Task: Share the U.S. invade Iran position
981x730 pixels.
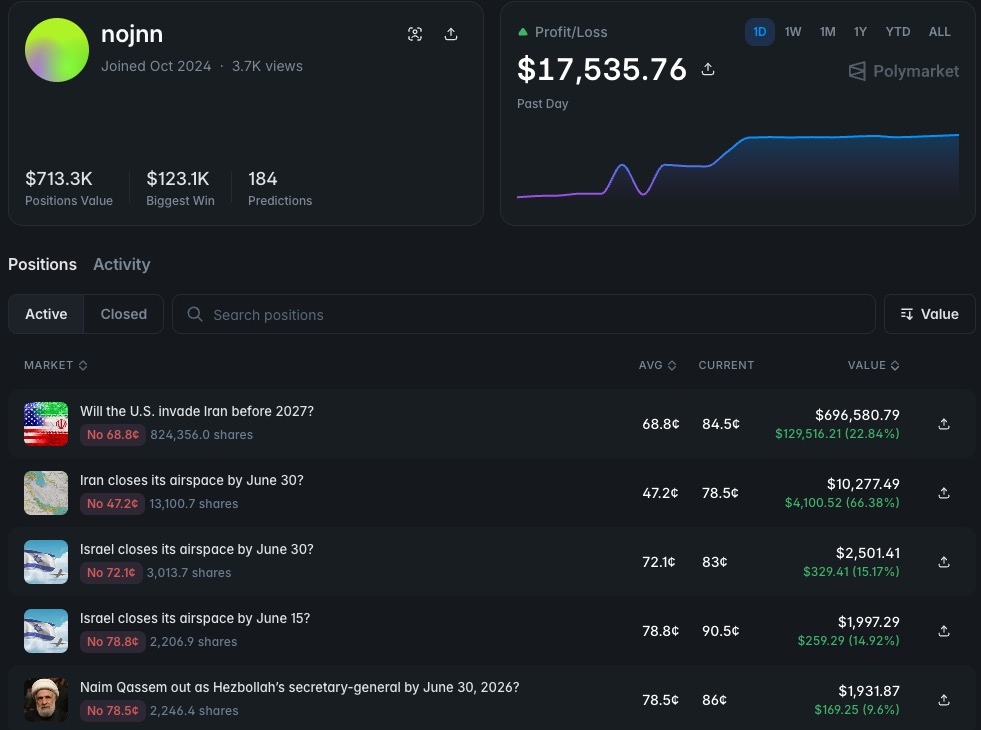Action: coord(944,424)
